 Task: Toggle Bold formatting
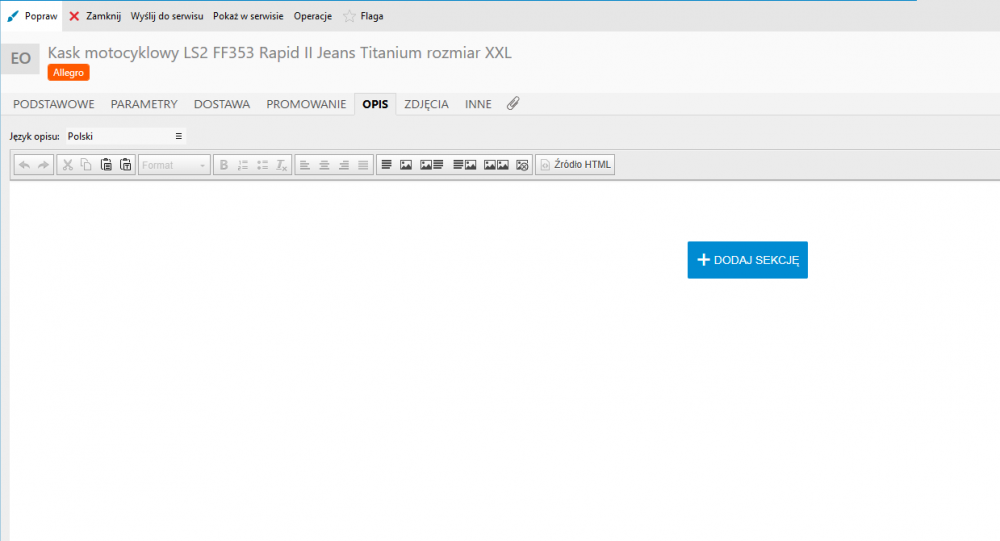tap(224, 165)
